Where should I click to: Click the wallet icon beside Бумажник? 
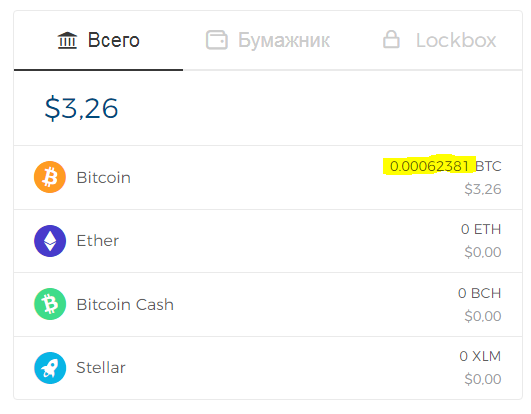[217, 40]
